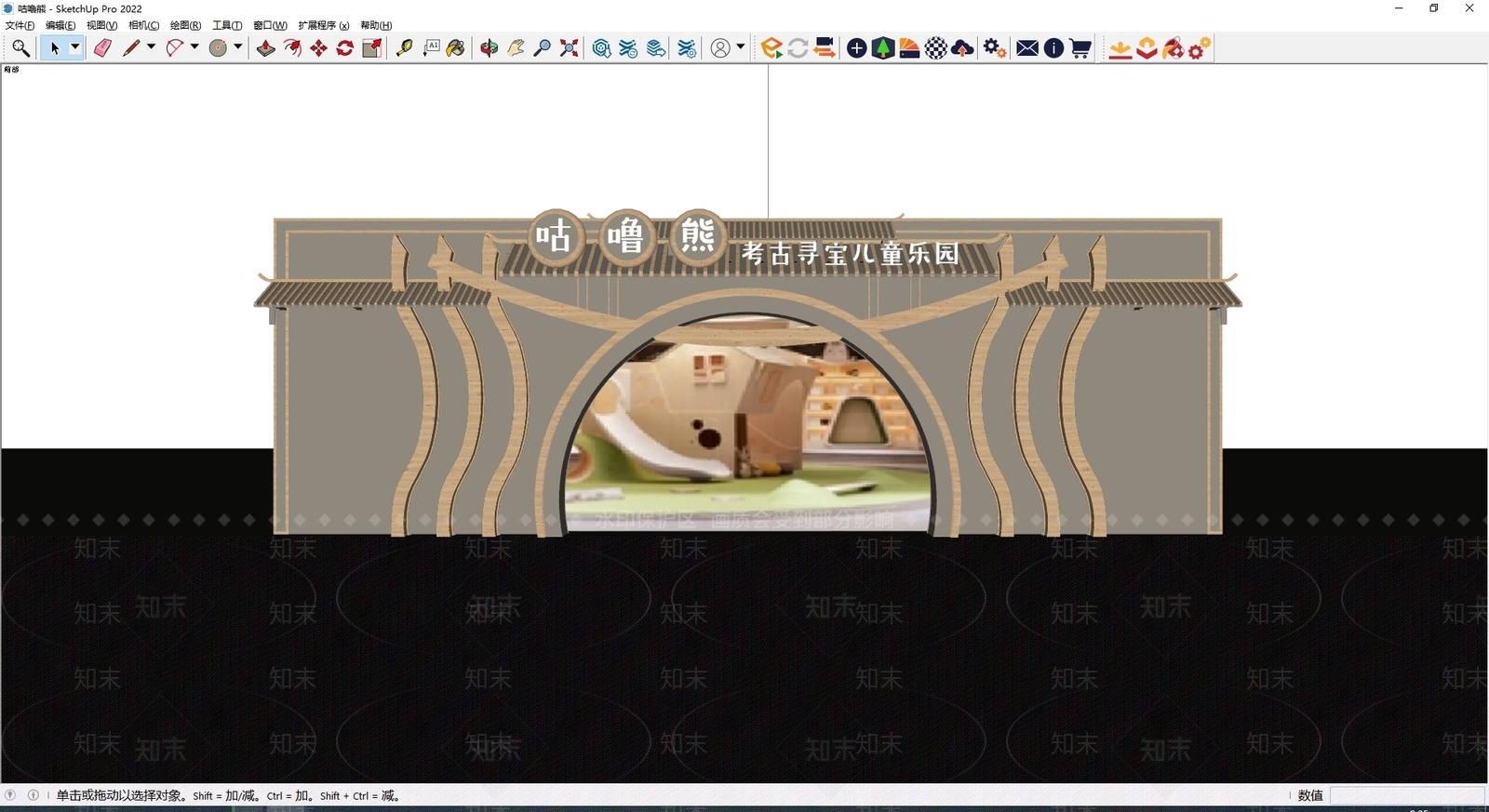The width and height of the screenshot is (1489, 812).
Task: Click the cloud upload icon
Action: pos(963,48)
